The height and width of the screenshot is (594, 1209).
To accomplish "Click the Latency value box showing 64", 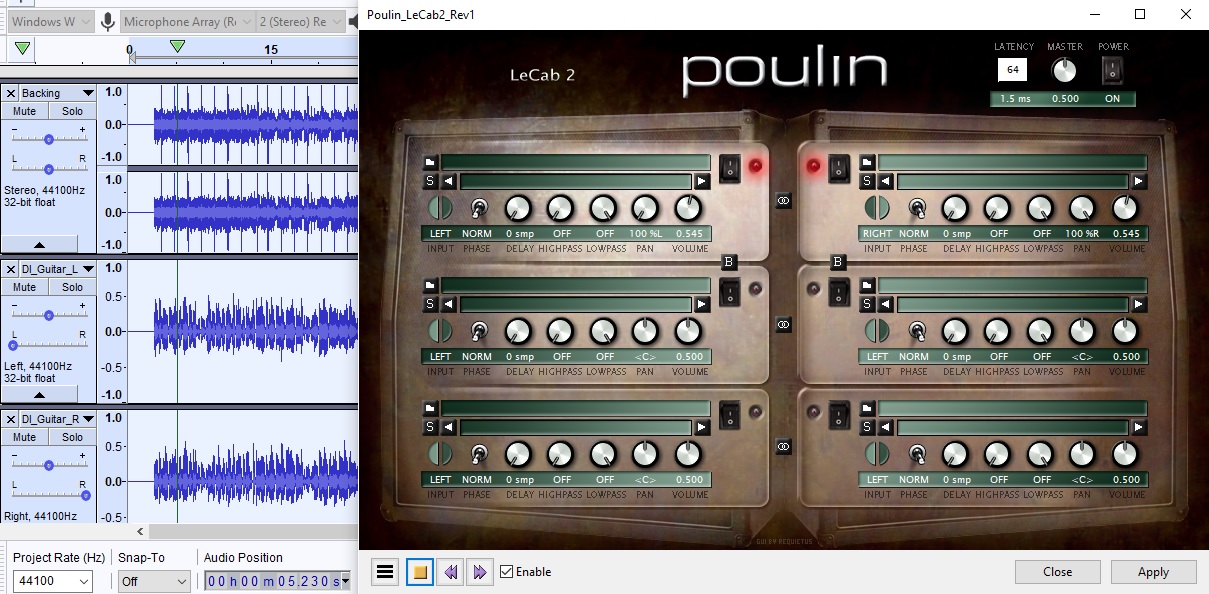I will 1012,69.
